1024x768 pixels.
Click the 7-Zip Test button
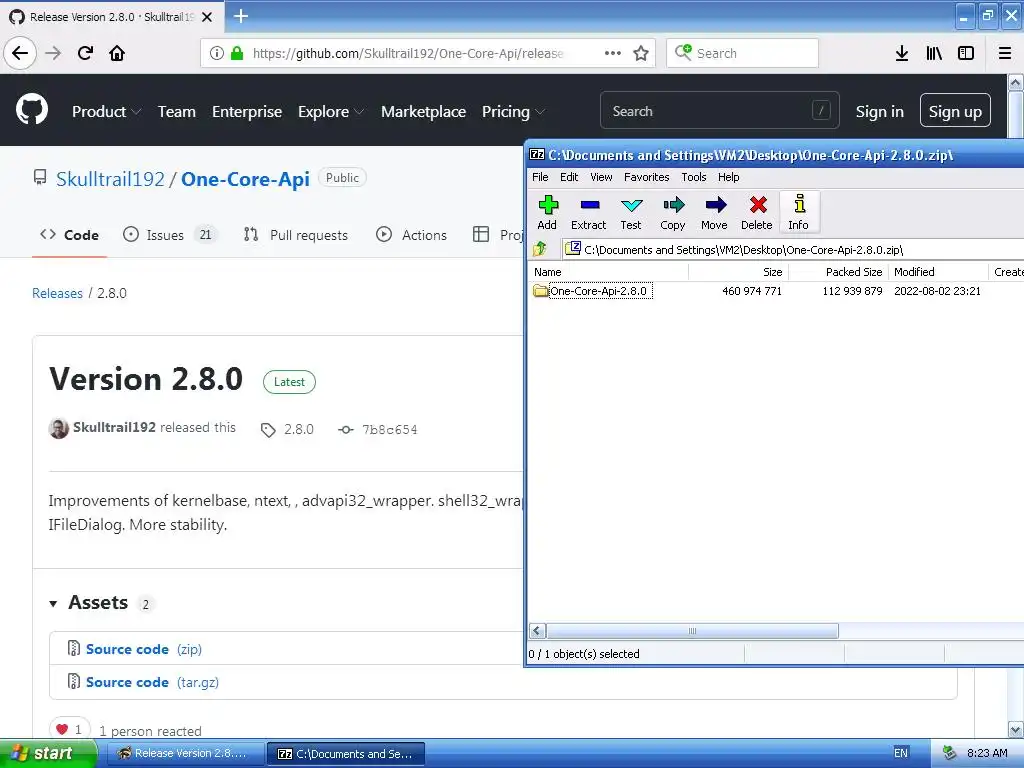click(x=631, y=213)
